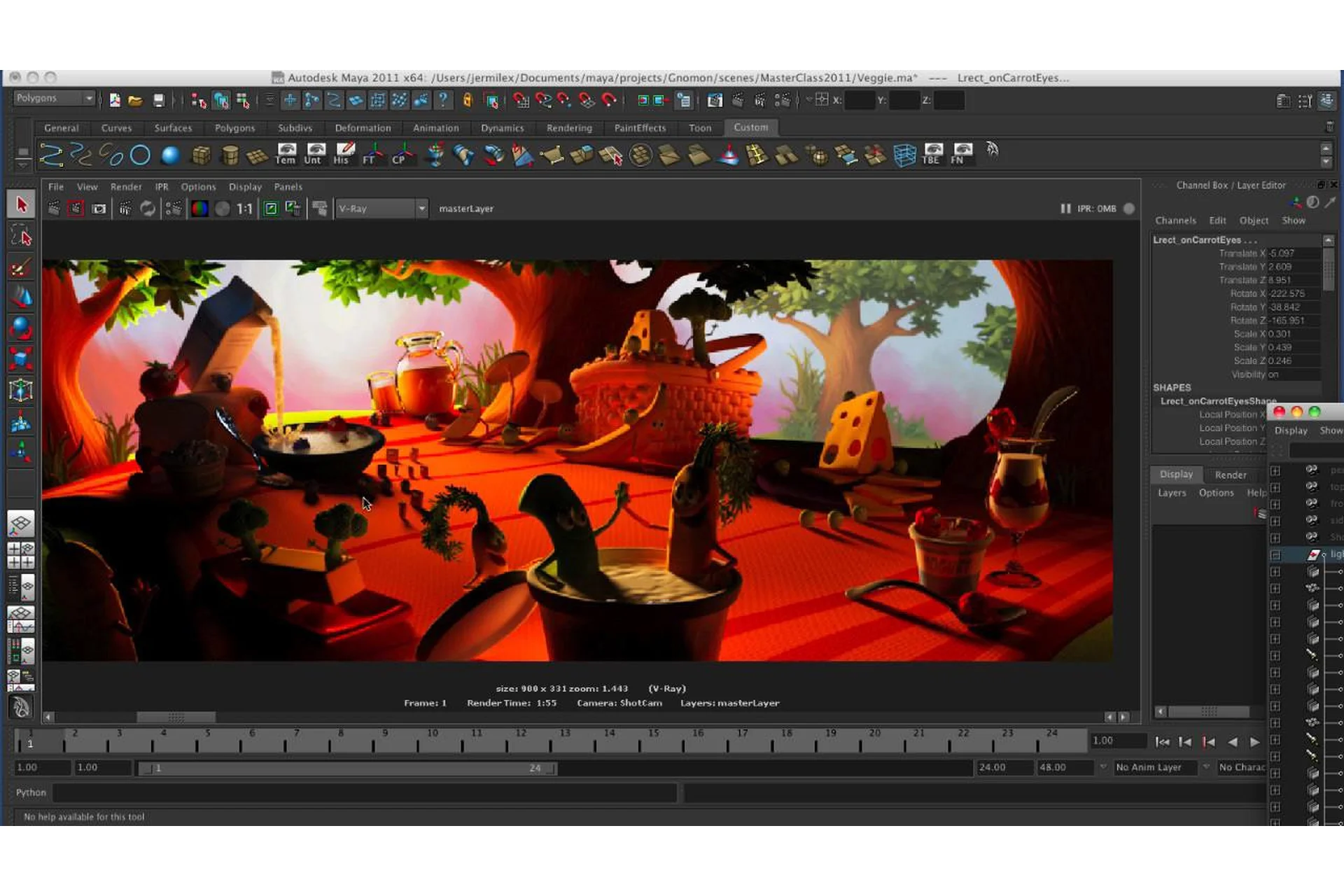Select the Paint Selection tool in toolbox

[x=21, y=268]
